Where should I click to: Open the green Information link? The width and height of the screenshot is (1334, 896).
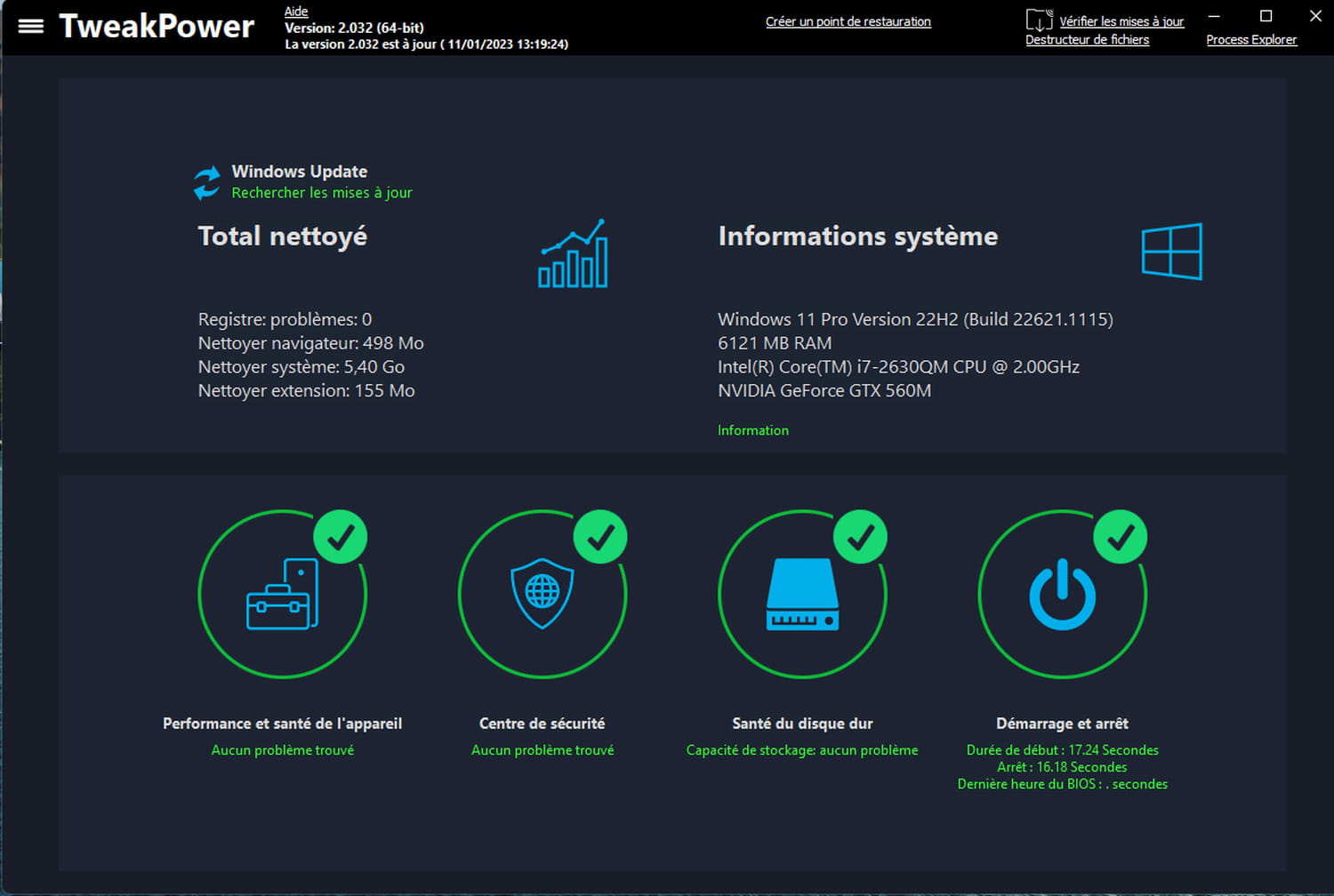pyautogui.click(x=752, y=430)
